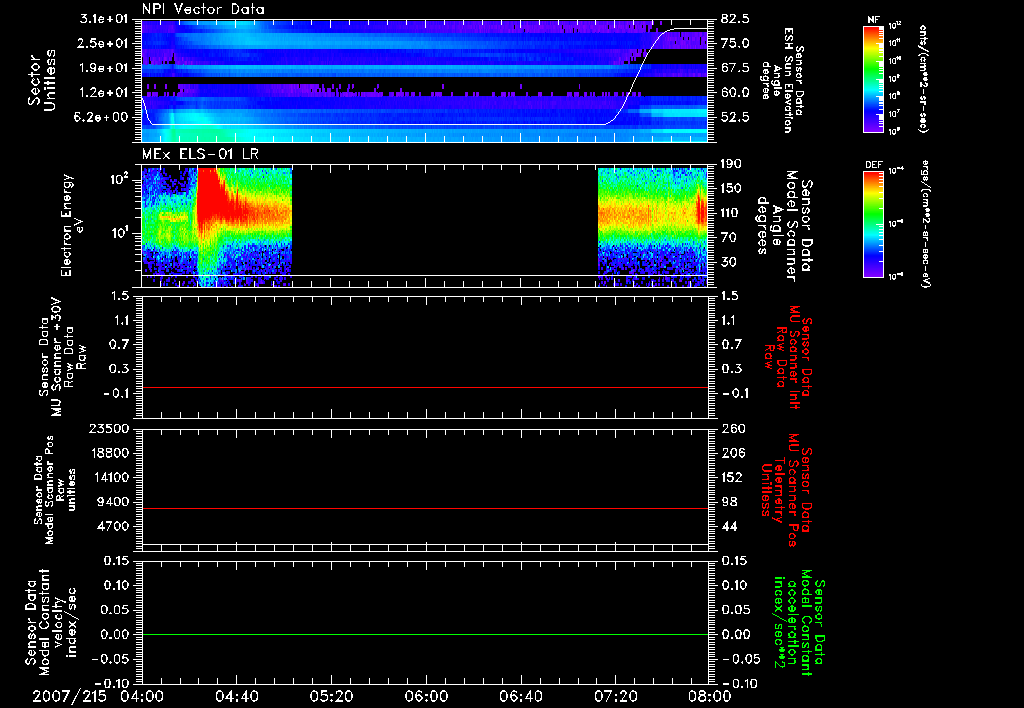Select the NF color scale bar

tap(873, 79)
